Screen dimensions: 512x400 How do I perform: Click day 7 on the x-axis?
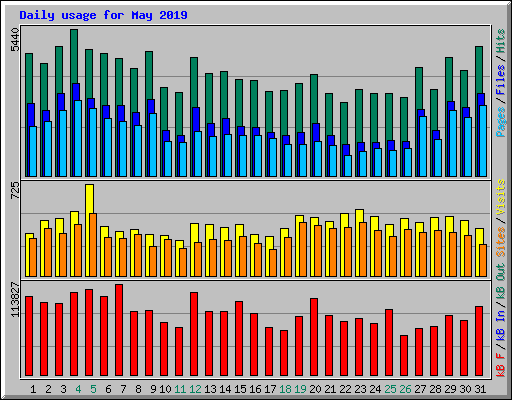123,389
